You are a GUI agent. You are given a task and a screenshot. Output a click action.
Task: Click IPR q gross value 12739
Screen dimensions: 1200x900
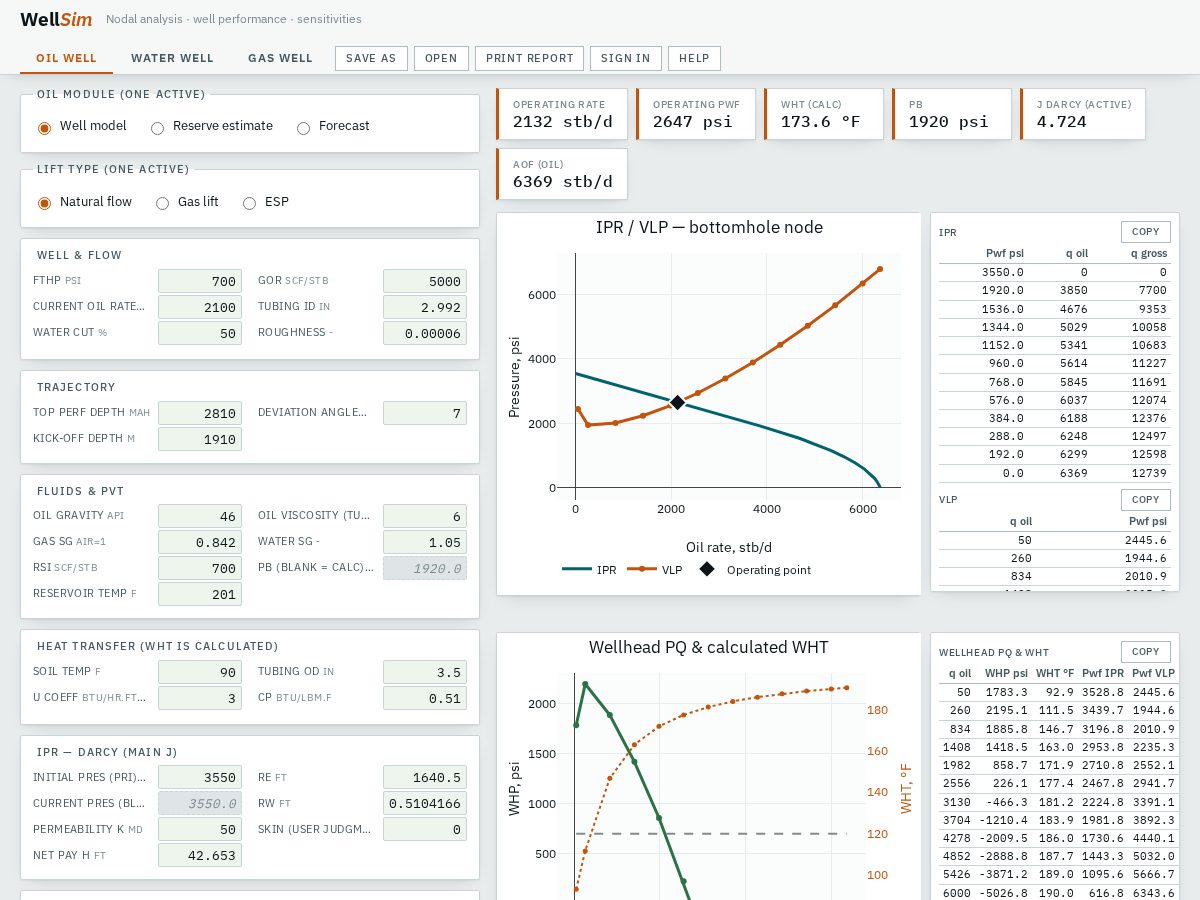(x=1148, y=473)
